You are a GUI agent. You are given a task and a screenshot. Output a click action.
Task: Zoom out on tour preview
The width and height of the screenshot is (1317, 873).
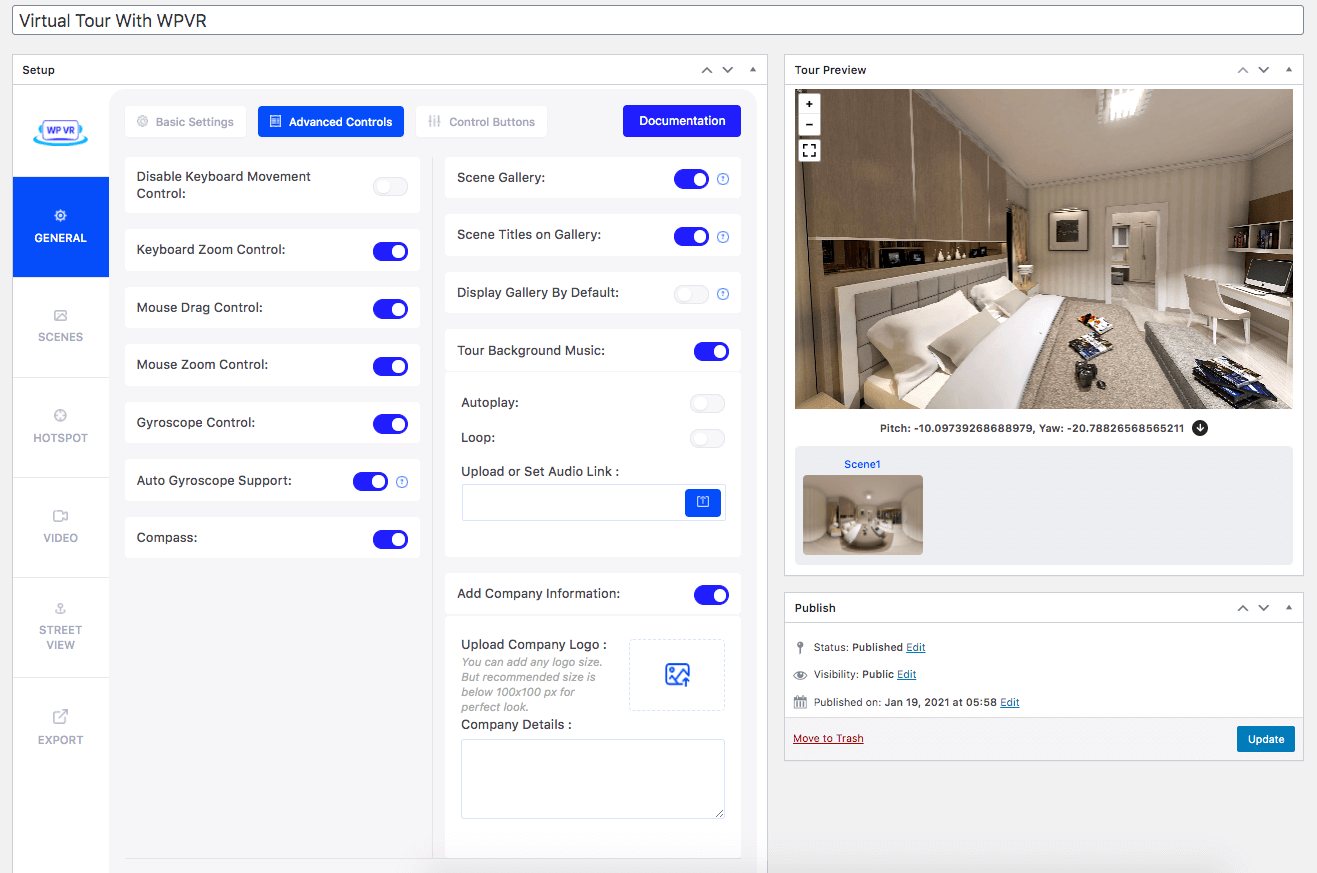point(809,125)
